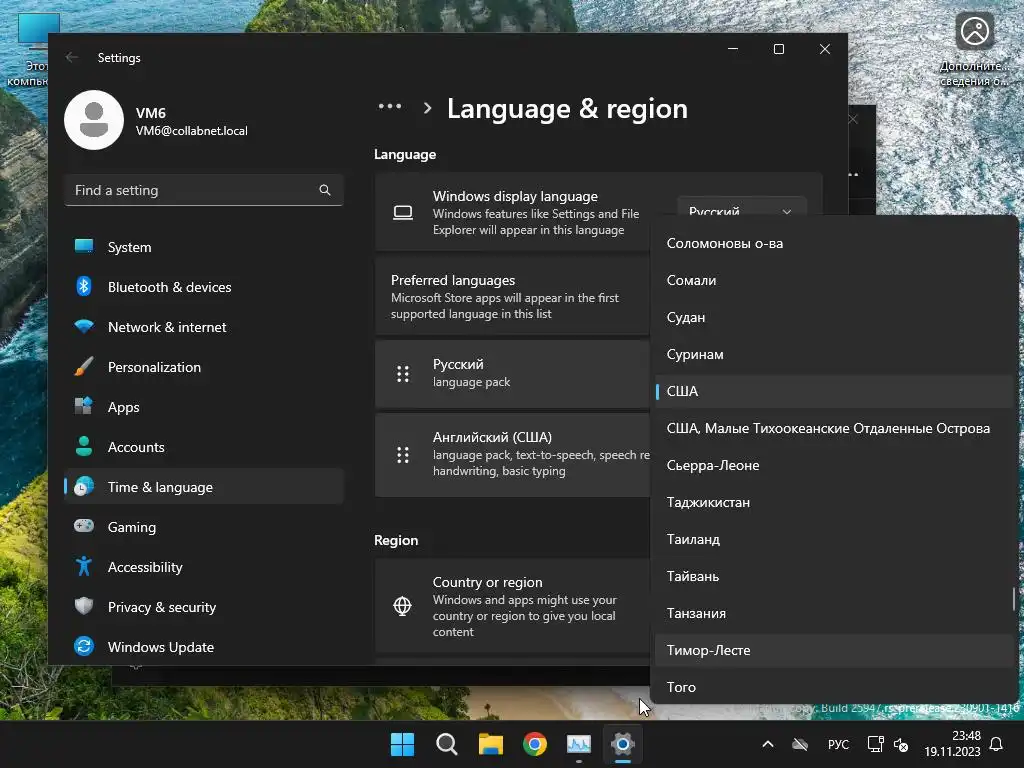1024x768 pixels.
Task: Click the drag handle for Английский (США)
Action: point(403,455)
